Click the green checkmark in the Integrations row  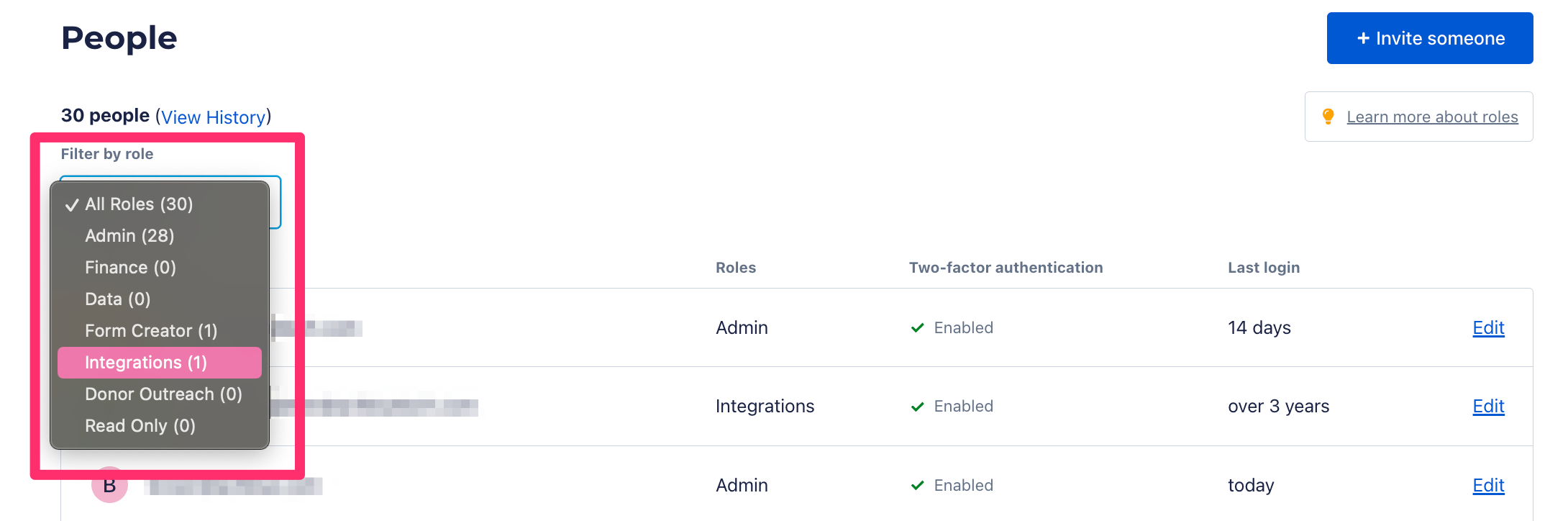(x=917, y=407)
